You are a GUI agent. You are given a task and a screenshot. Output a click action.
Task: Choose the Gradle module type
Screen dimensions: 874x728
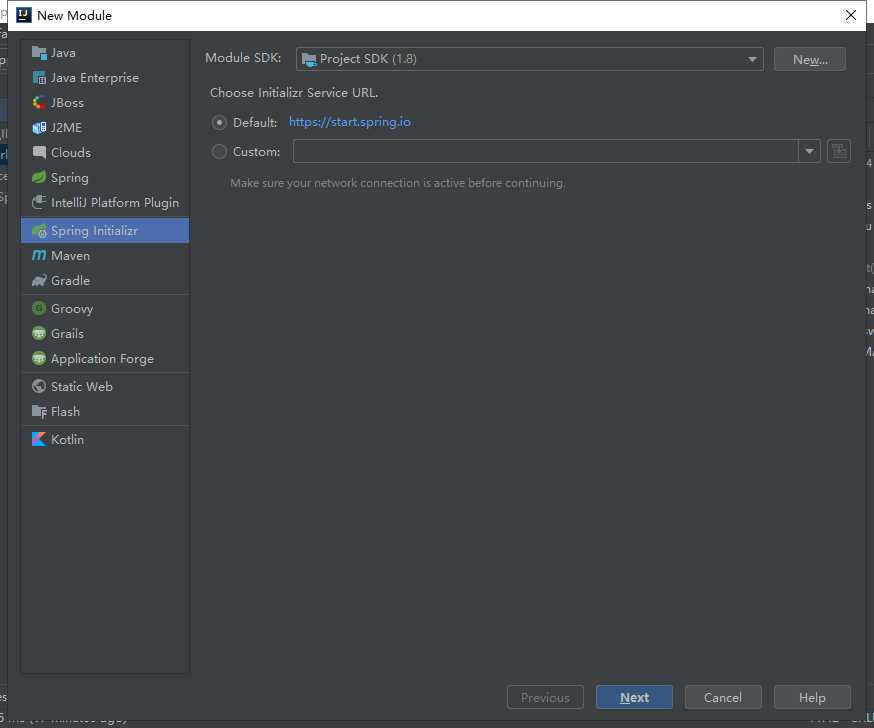tap(105, 280)
